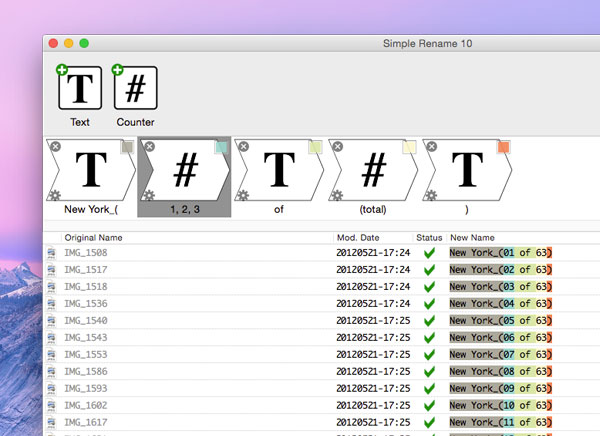
Task: Open settings gear of ')' block
Action: (431, 195)
